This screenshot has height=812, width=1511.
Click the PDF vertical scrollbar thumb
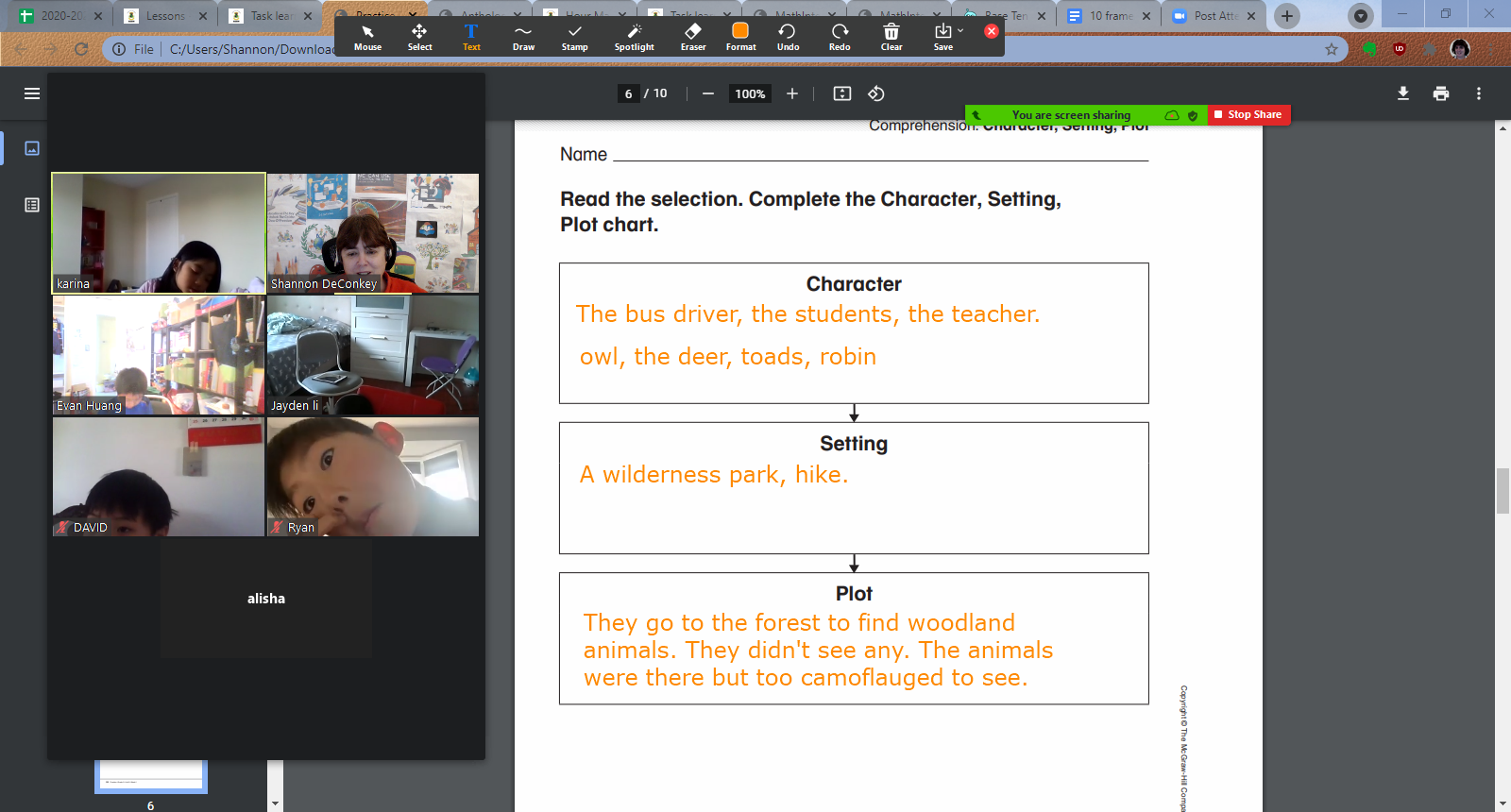tap(1503, 491)
